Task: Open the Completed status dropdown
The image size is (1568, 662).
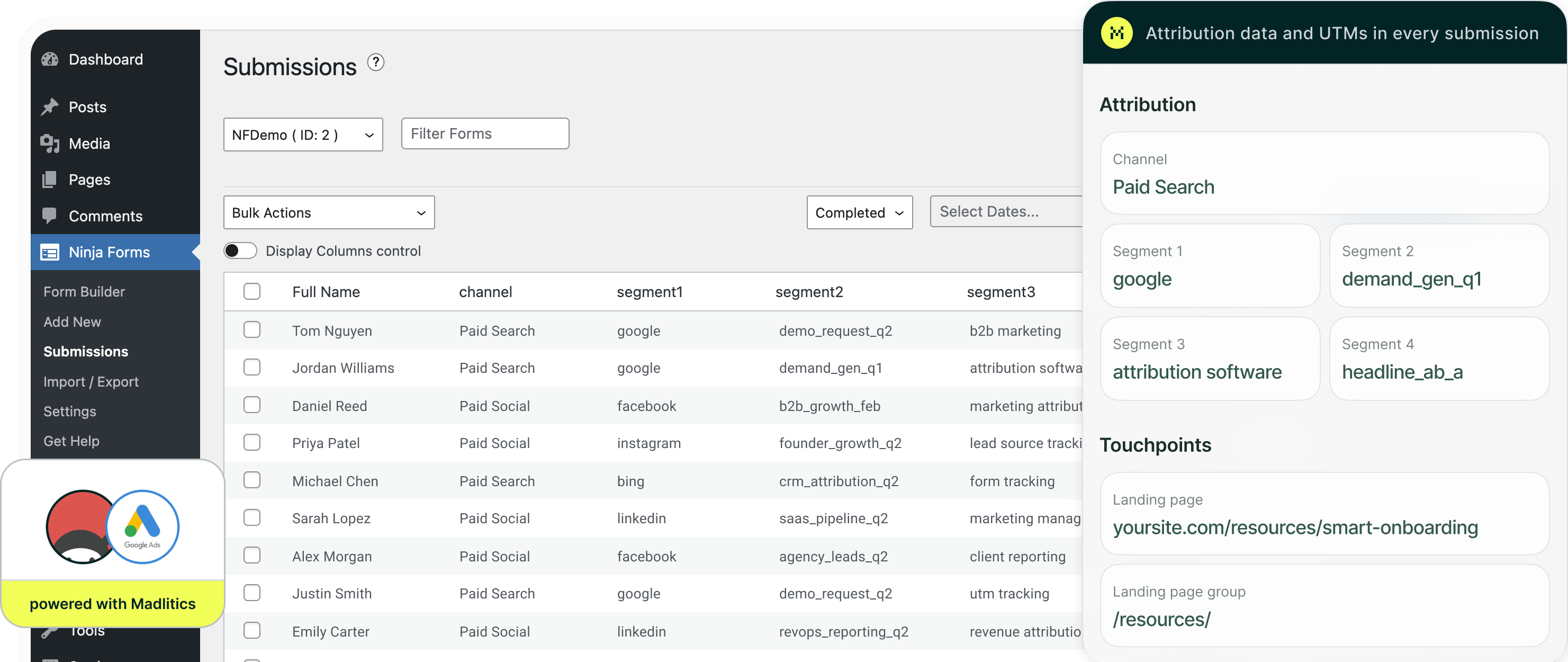Action: click(x=860, y=212)
